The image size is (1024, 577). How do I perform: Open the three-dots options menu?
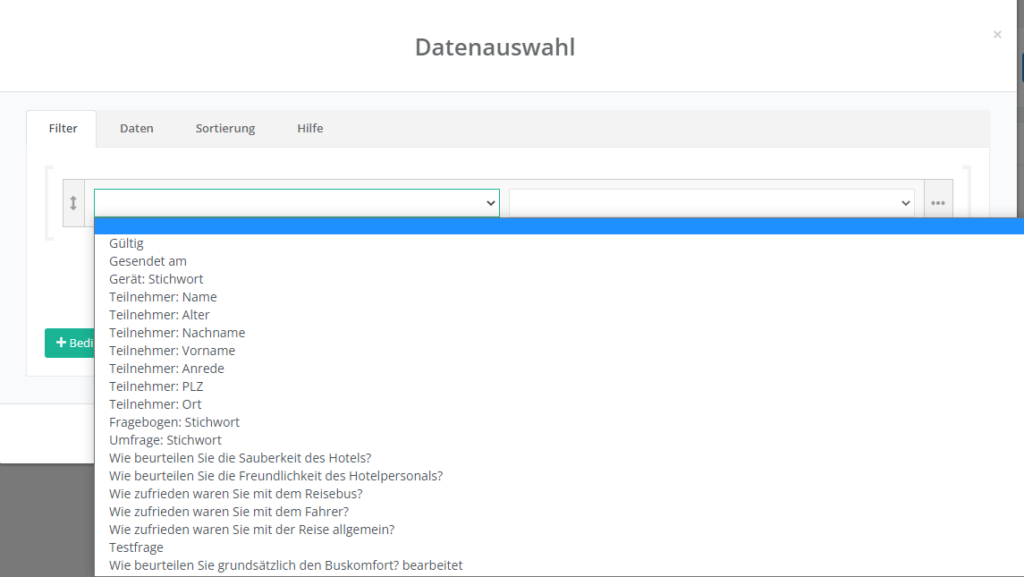pos(937,203)
